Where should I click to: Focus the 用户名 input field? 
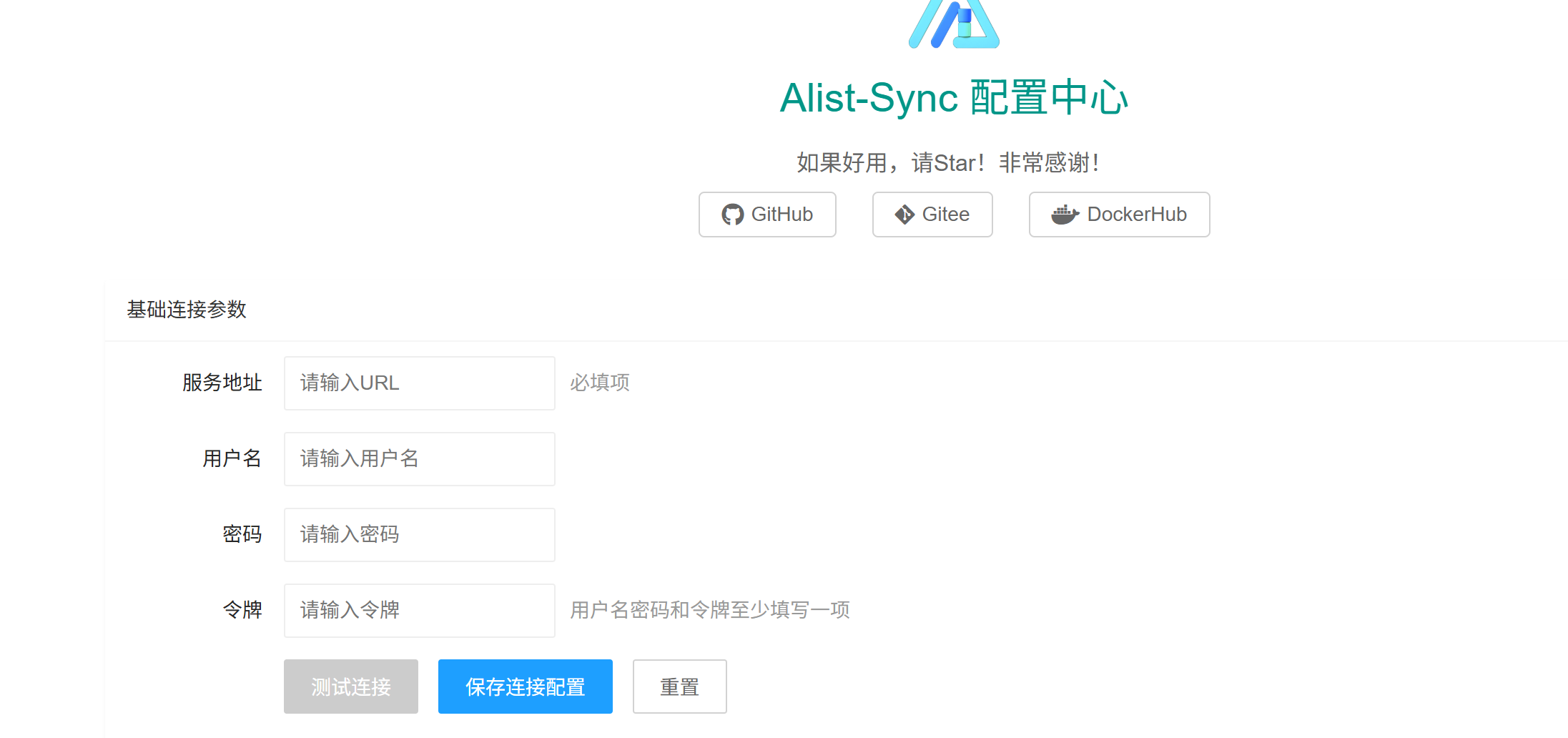420,459
